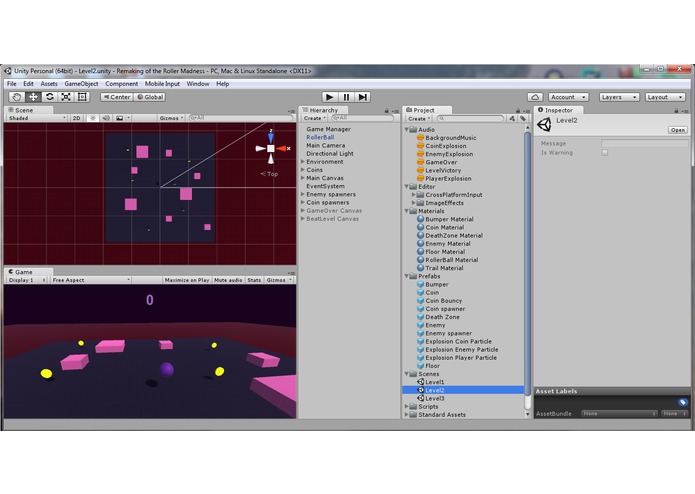
Task: Toggle scene lighting sun icon
Action: click(x=93, y=118)
